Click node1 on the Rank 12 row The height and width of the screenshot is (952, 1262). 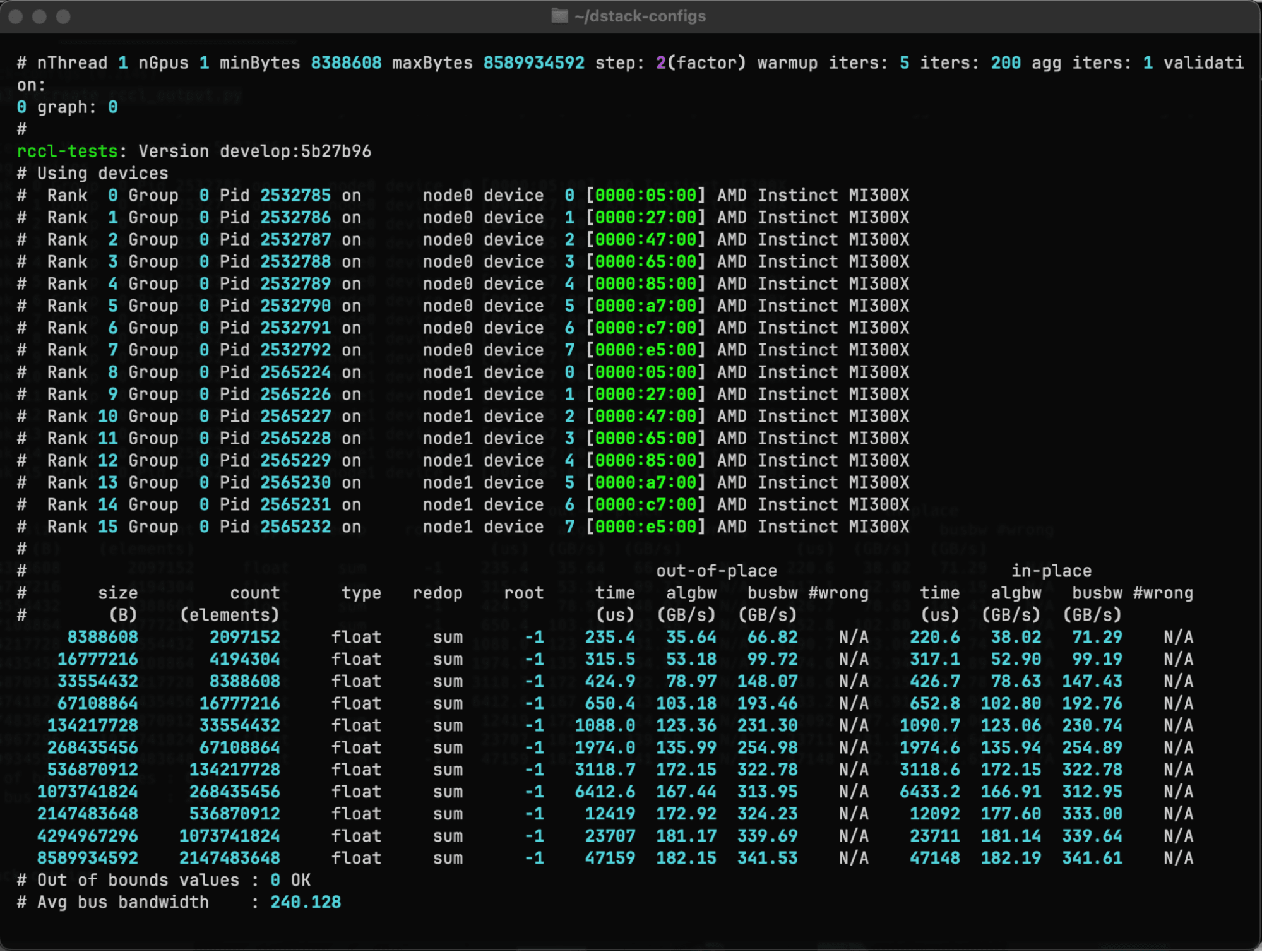pyautogui.click(x=448, y=461)
